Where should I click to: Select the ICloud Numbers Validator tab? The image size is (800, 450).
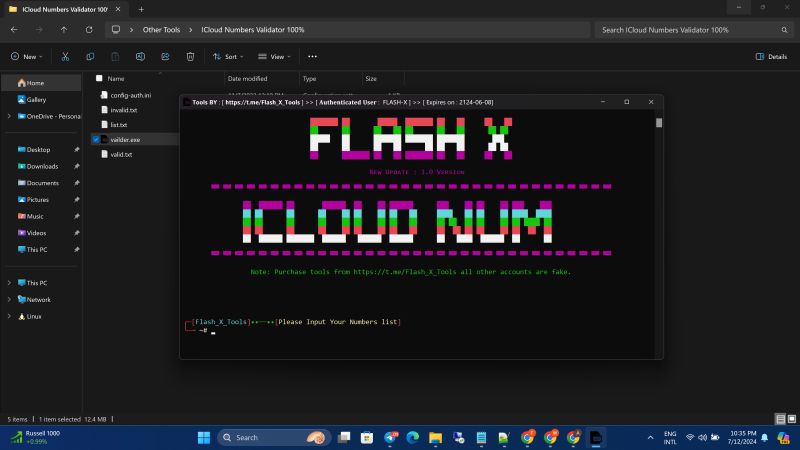(x=65, y=9)
